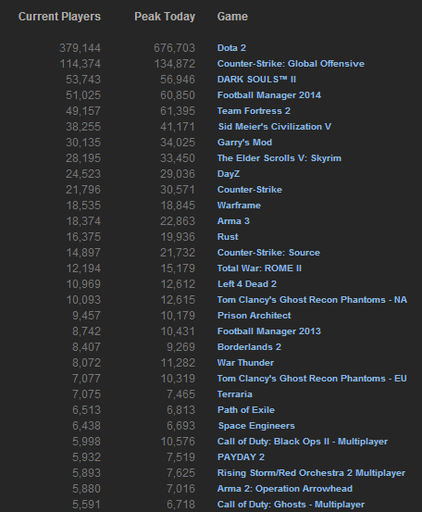The image size is (422, 512).
Task: Click the Left 4 Dead 2 link
Action: 247,284
